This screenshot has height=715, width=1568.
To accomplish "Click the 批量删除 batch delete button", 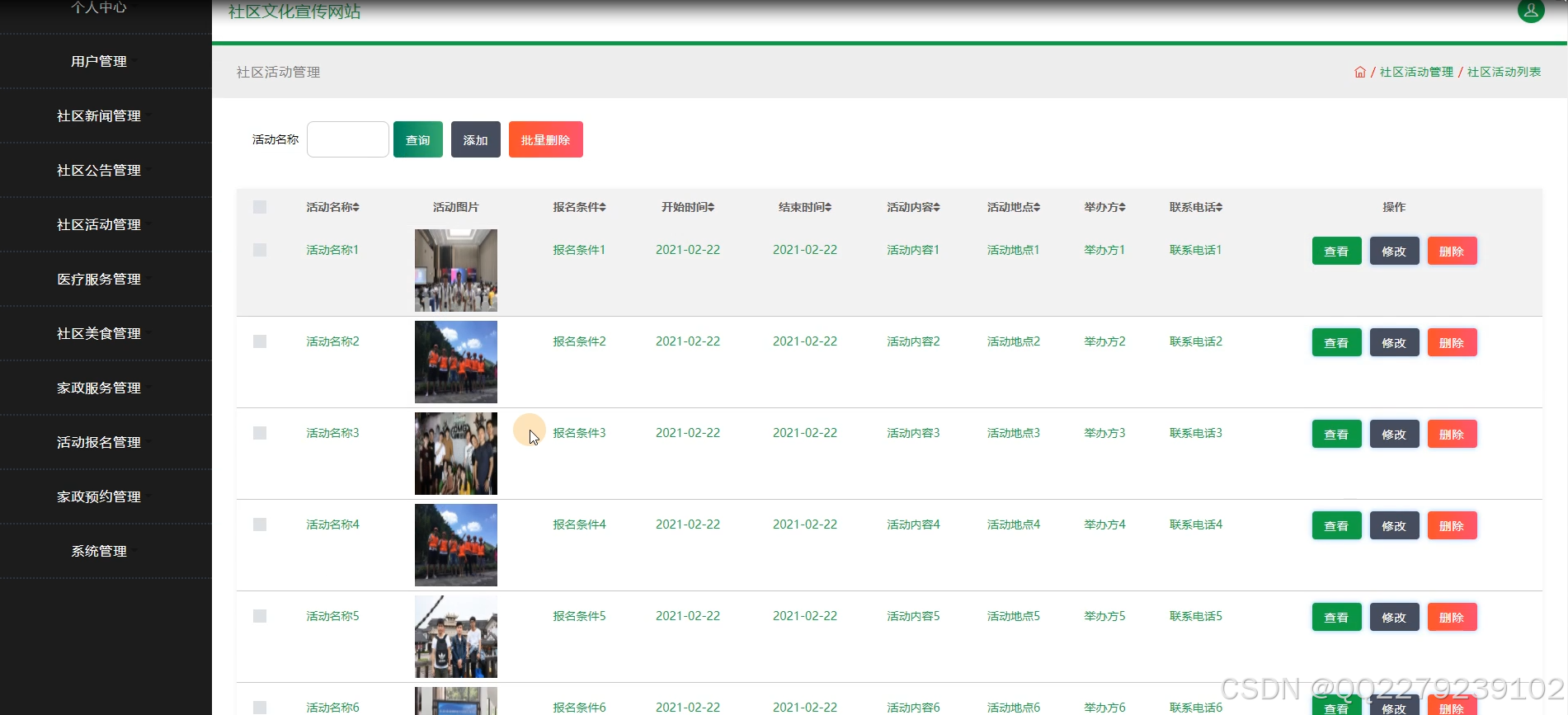I will coord(546,139).
